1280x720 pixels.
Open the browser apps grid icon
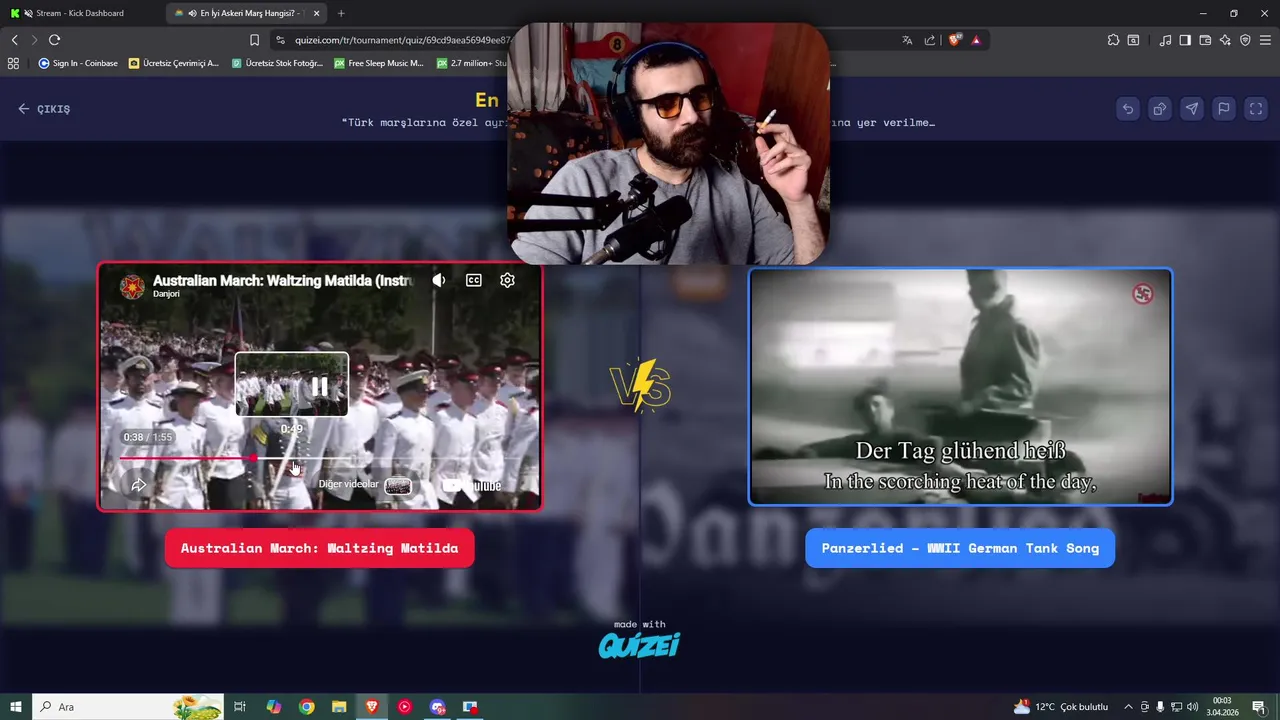point(13,63)
